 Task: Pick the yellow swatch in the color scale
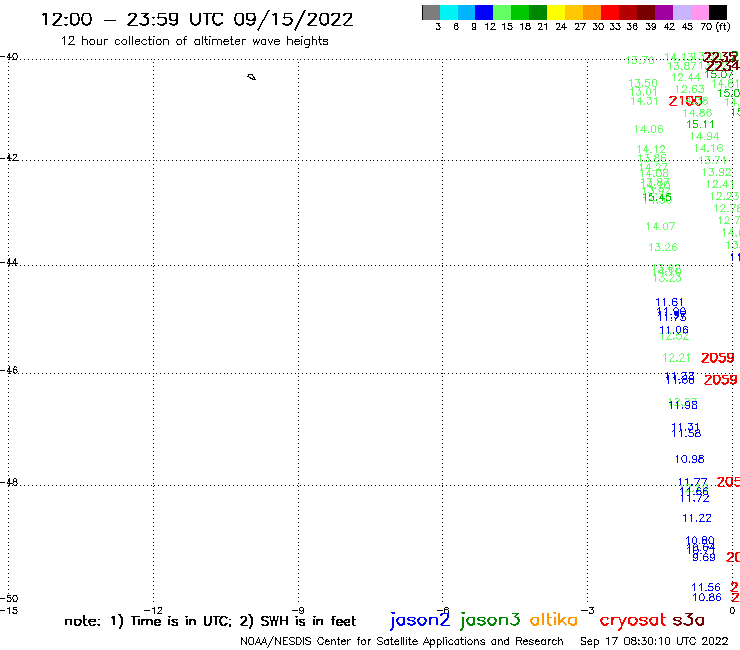(x=556, y=12)
